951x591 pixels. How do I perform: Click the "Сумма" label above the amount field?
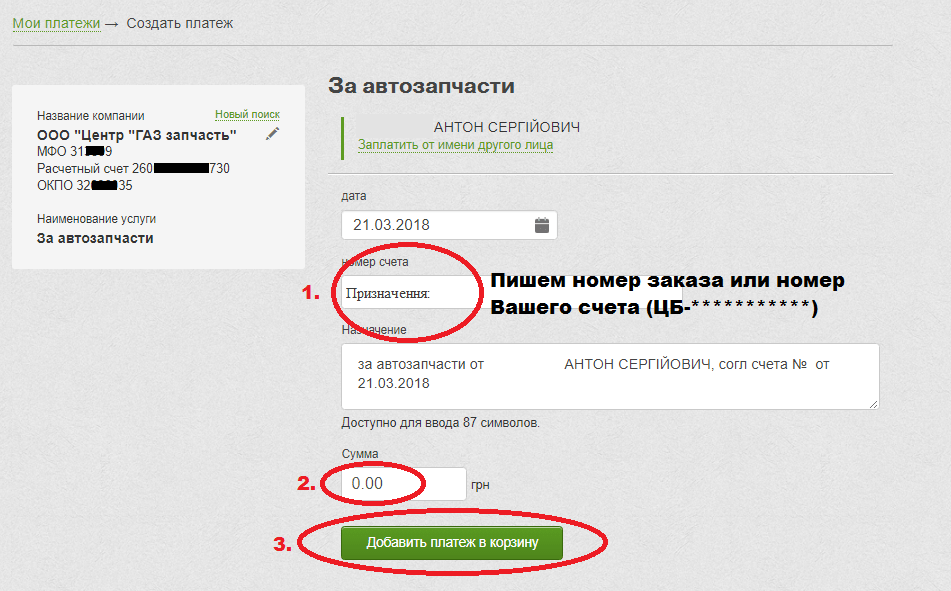click(361, 453)
